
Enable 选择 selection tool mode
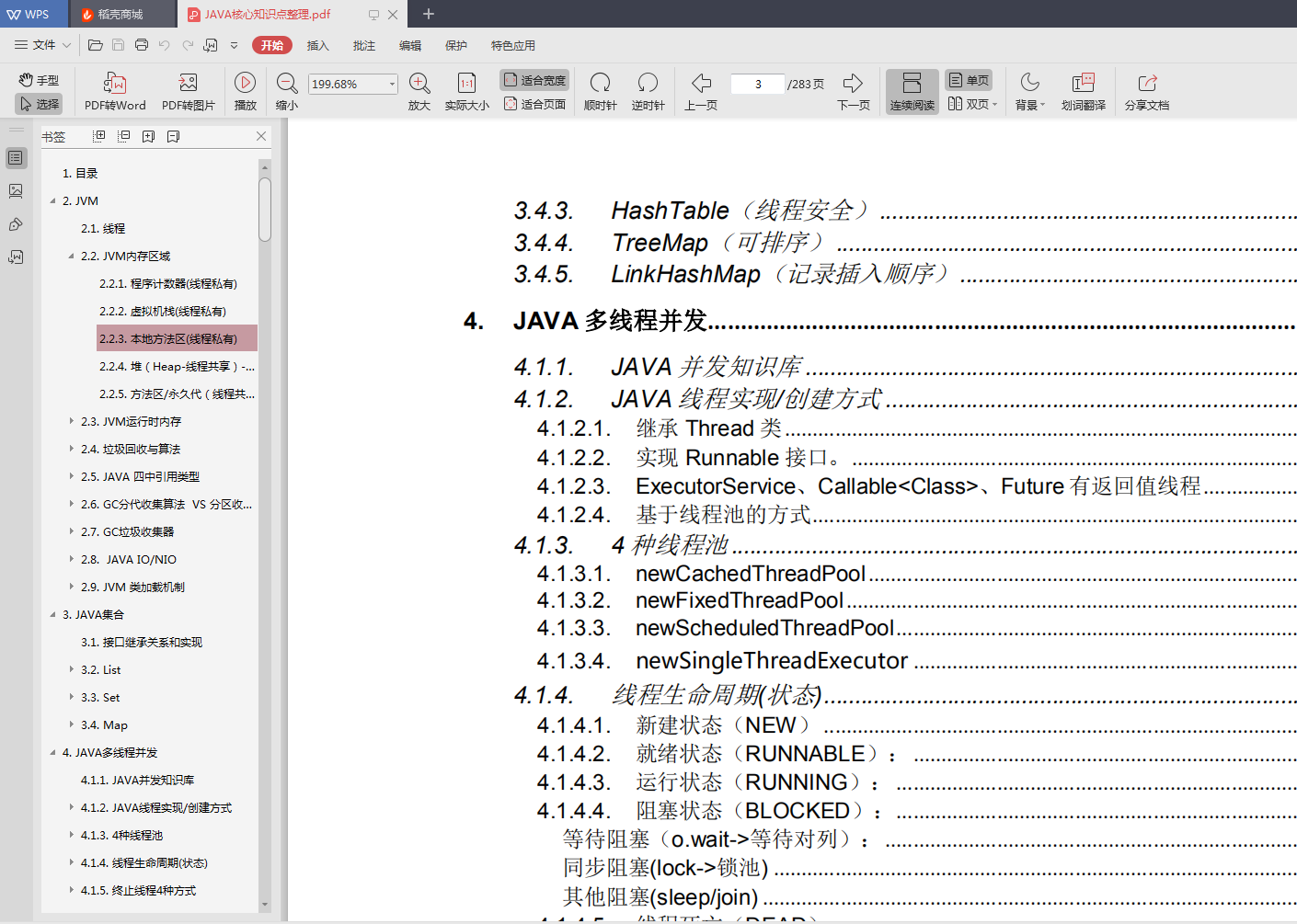[x=39, y=104]
